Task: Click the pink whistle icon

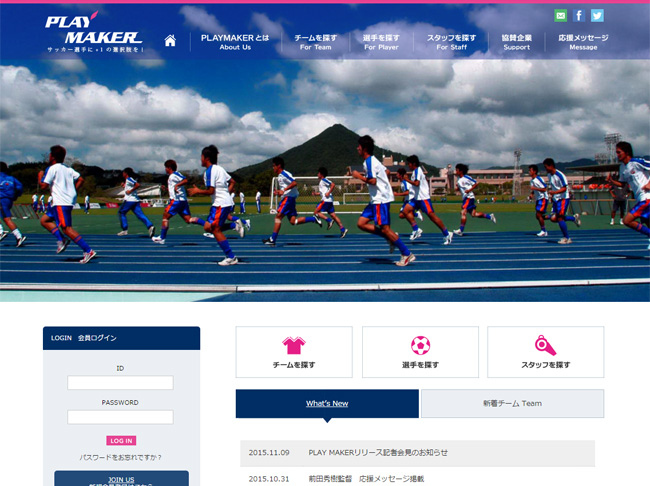Action: 545,345
